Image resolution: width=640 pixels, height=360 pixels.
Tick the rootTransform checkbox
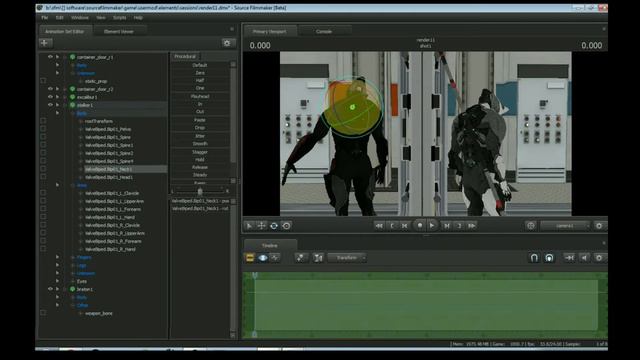[x=43, y=121]
